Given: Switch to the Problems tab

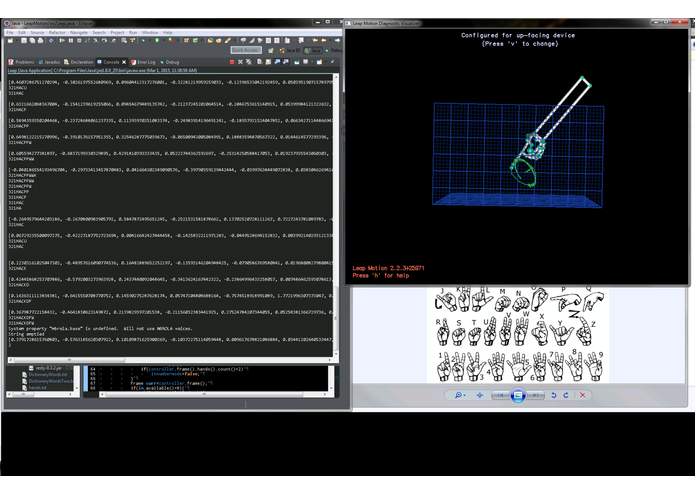Looking at the screenshot, I should tap(21, 62).
